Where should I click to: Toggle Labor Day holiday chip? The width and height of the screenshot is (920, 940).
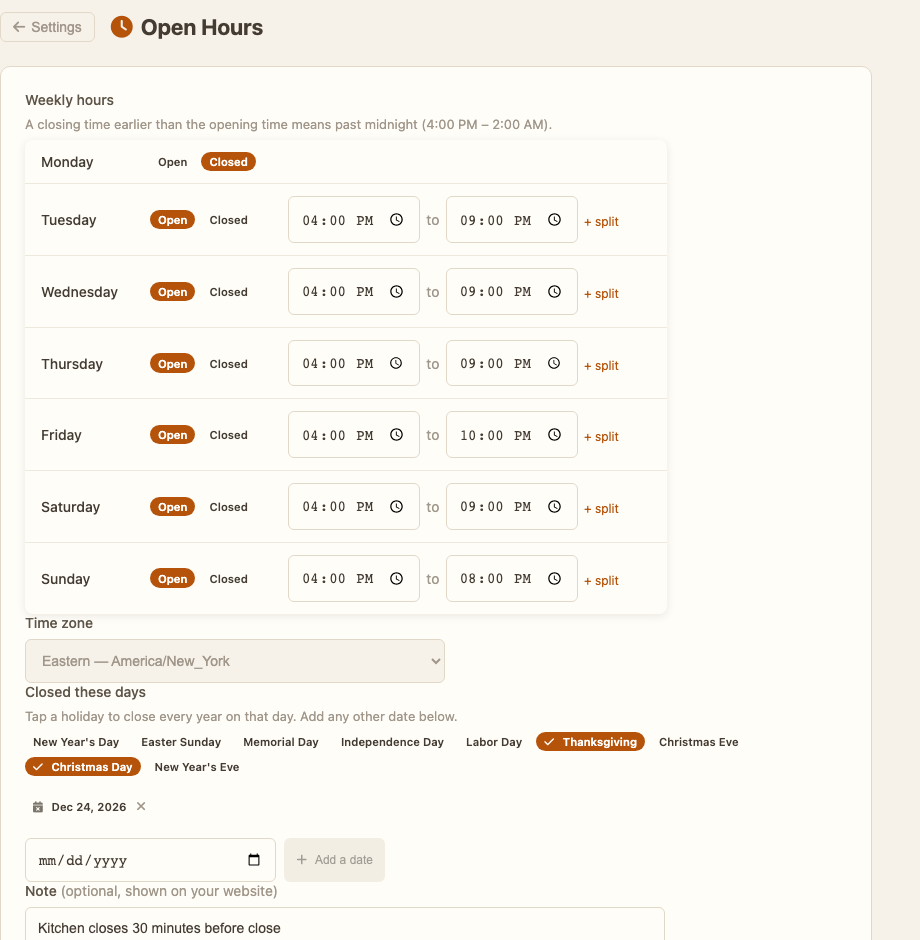click(494, 742)
